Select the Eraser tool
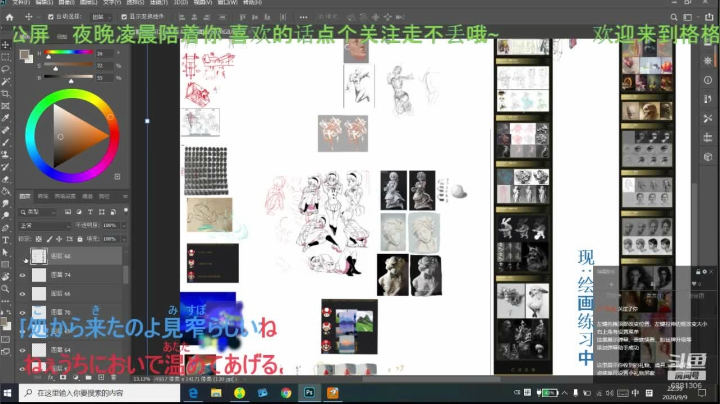 point(6,179)
